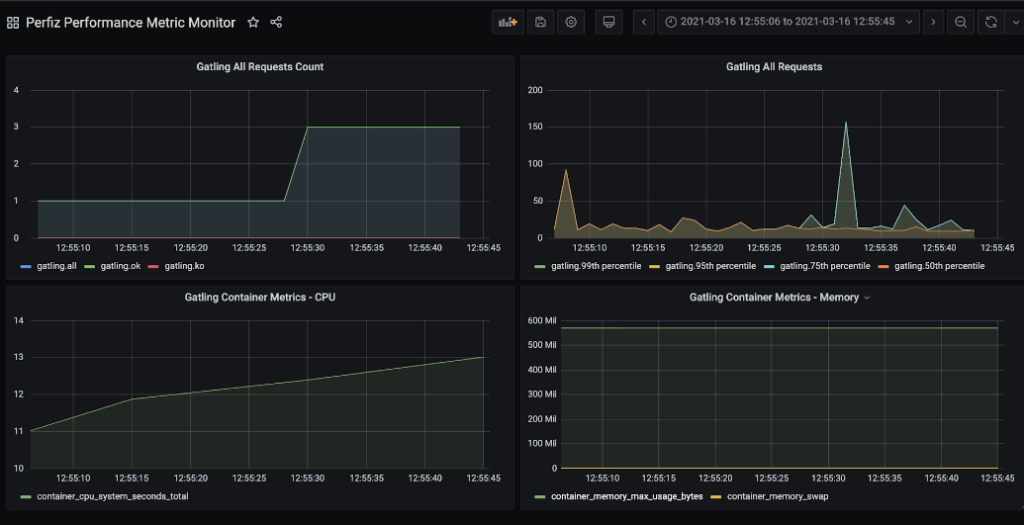Click the Gatling All Requests Count panel title
Viewport: 1024px width, 525px height.
click(x=259, y=67)
